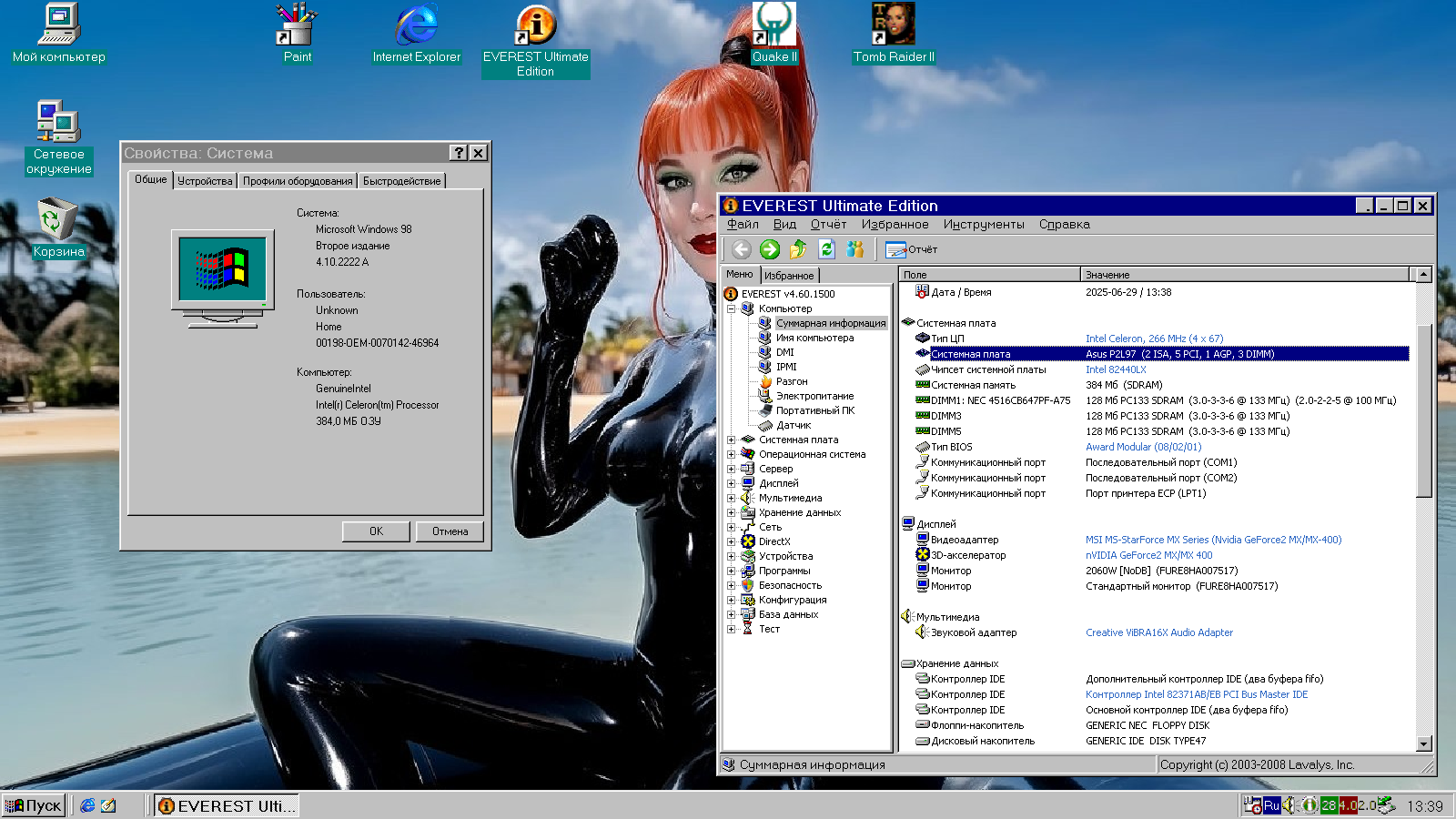Switch to the Избранное tab in left panel

789,276
